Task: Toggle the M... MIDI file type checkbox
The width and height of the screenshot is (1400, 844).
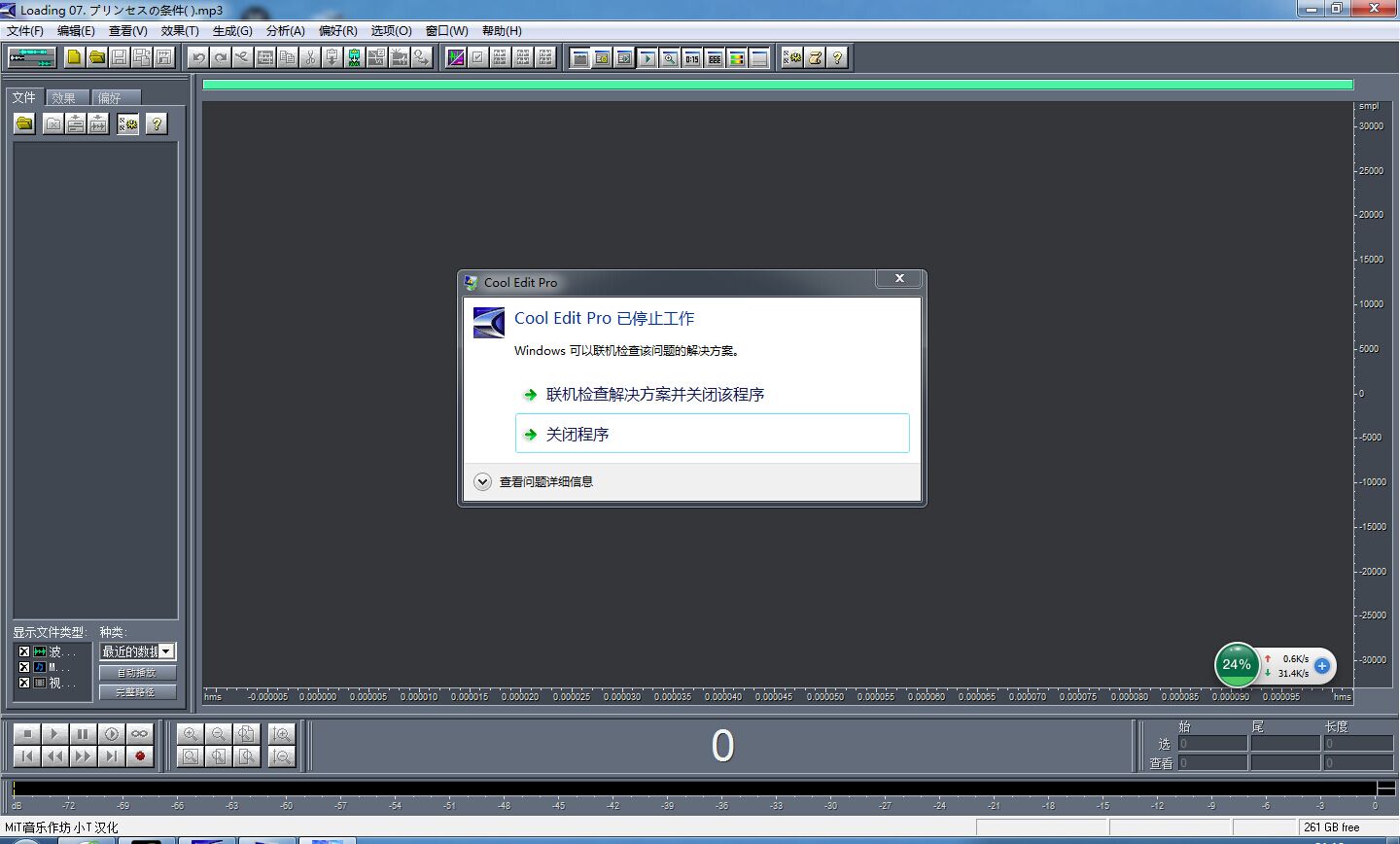Action: point(24,667)
